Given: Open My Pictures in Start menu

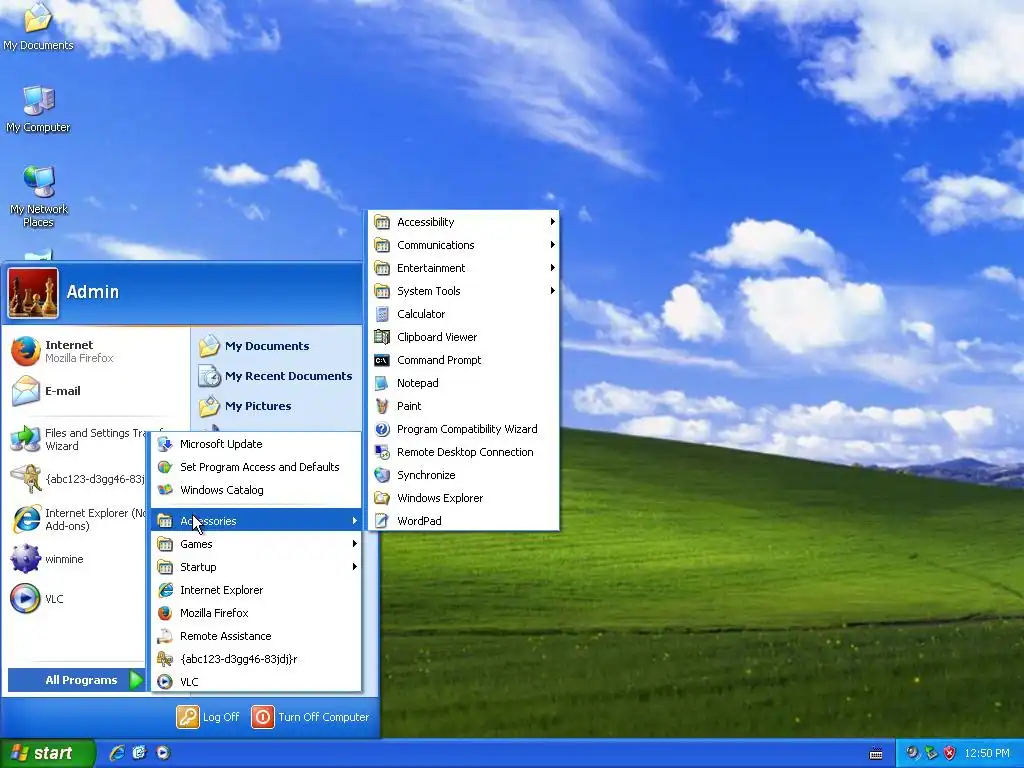Looking at the screenshot, I should tap(278, 406).
